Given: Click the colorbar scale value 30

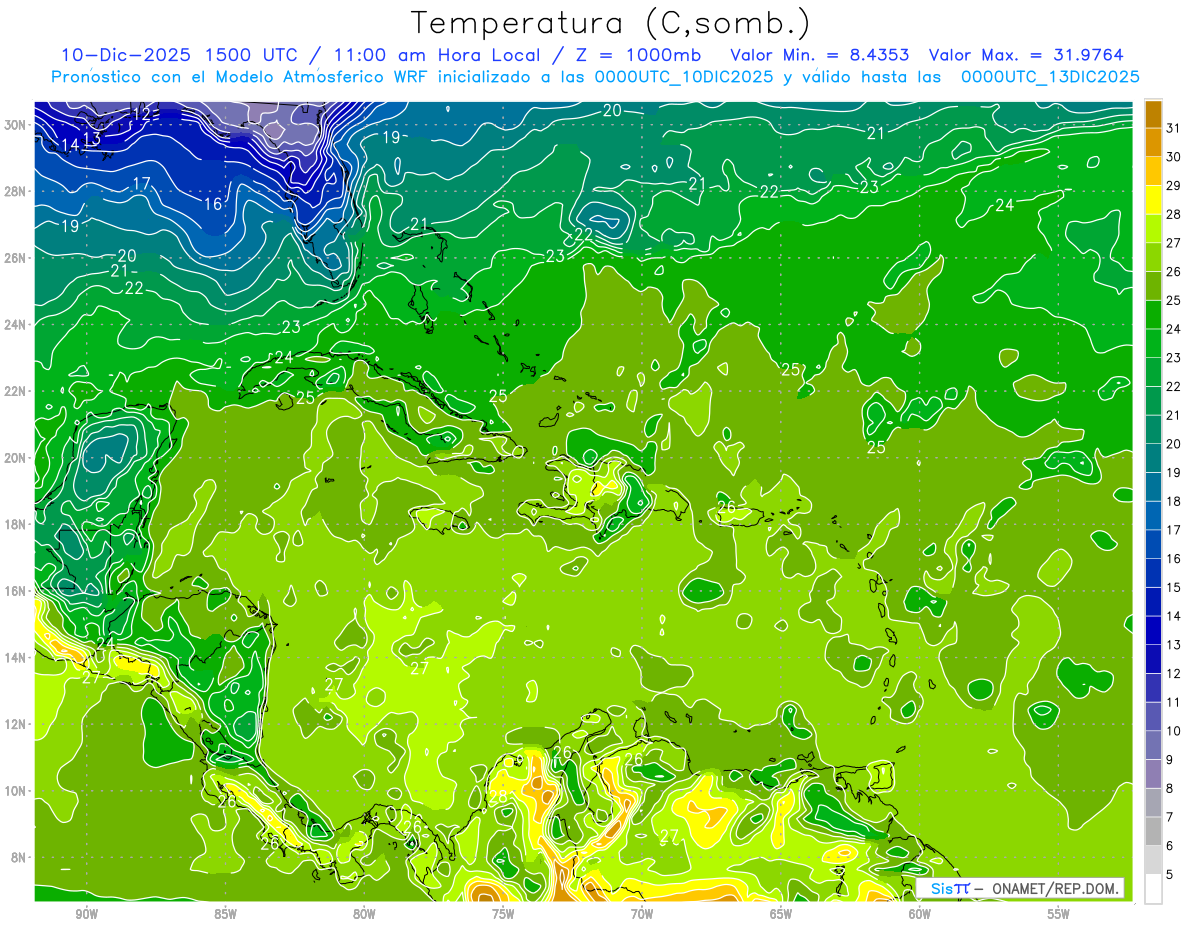Looking at the screenshot, I should pos(1174,157).
